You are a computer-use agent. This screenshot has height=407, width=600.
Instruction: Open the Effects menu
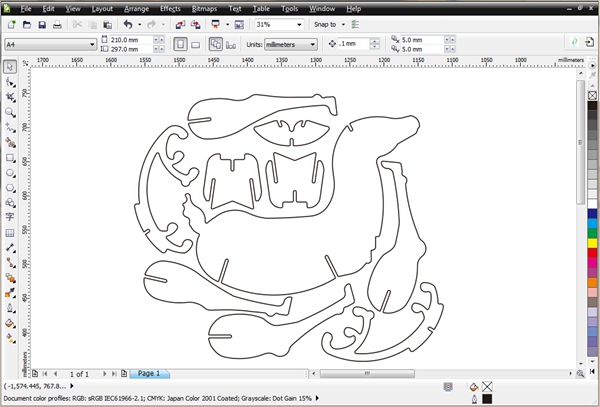[x=170, y=8]
